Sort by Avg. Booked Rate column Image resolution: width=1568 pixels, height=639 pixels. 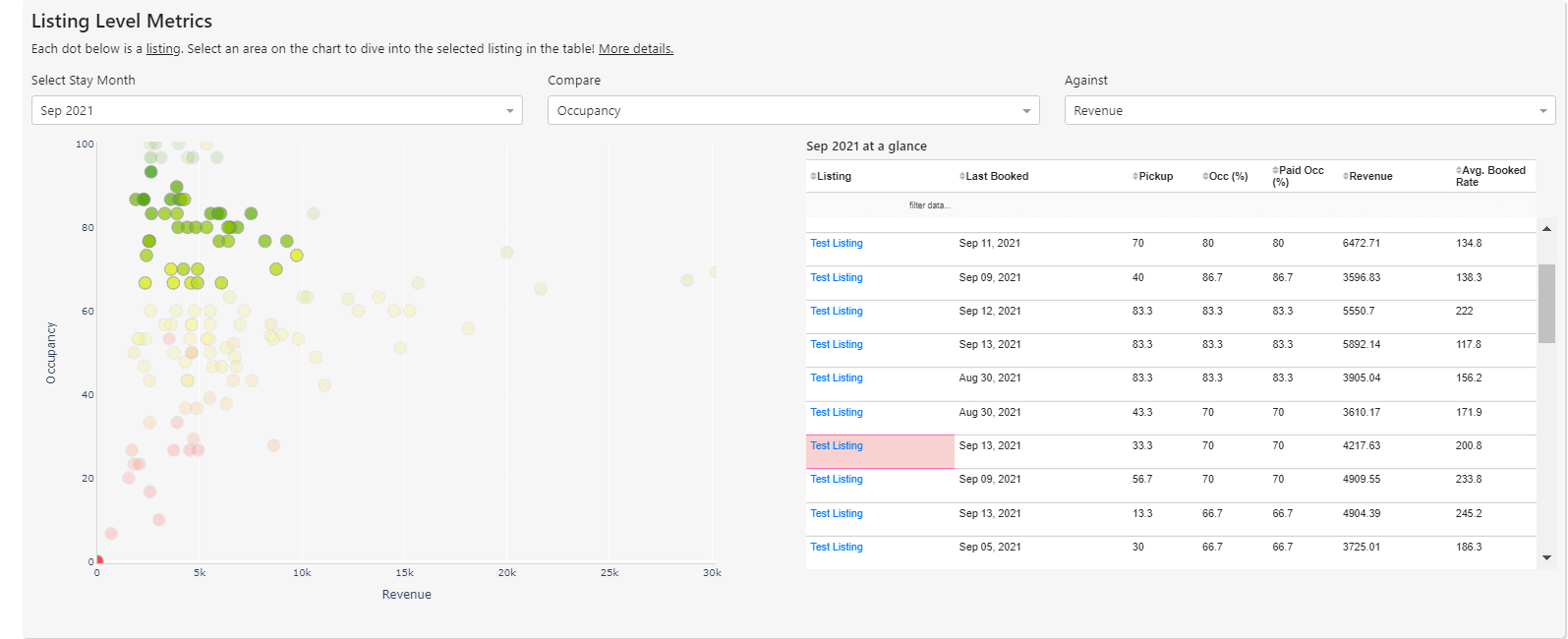point(1459,171)
